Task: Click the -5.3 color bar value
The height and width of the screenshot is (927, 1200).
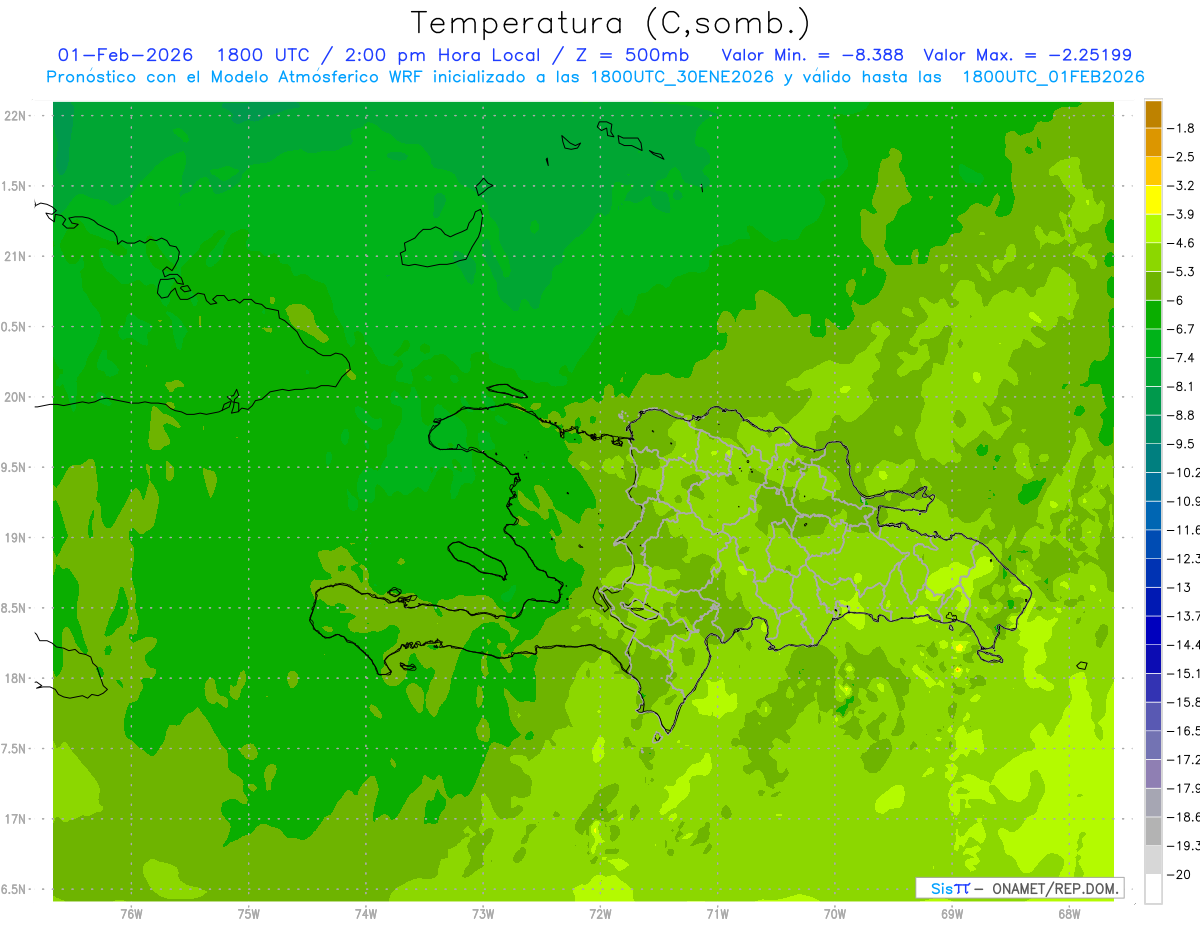Action: 1181,272
